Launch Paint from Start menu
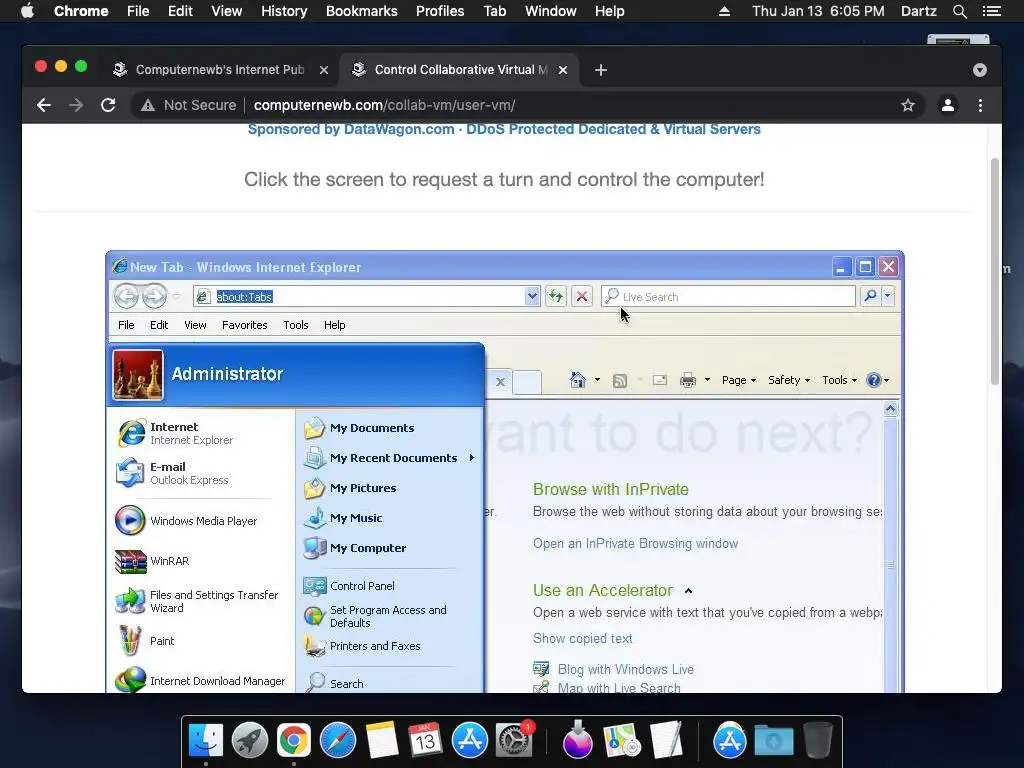The height and width of the screenshot is (768, 1024). [144, 641]
